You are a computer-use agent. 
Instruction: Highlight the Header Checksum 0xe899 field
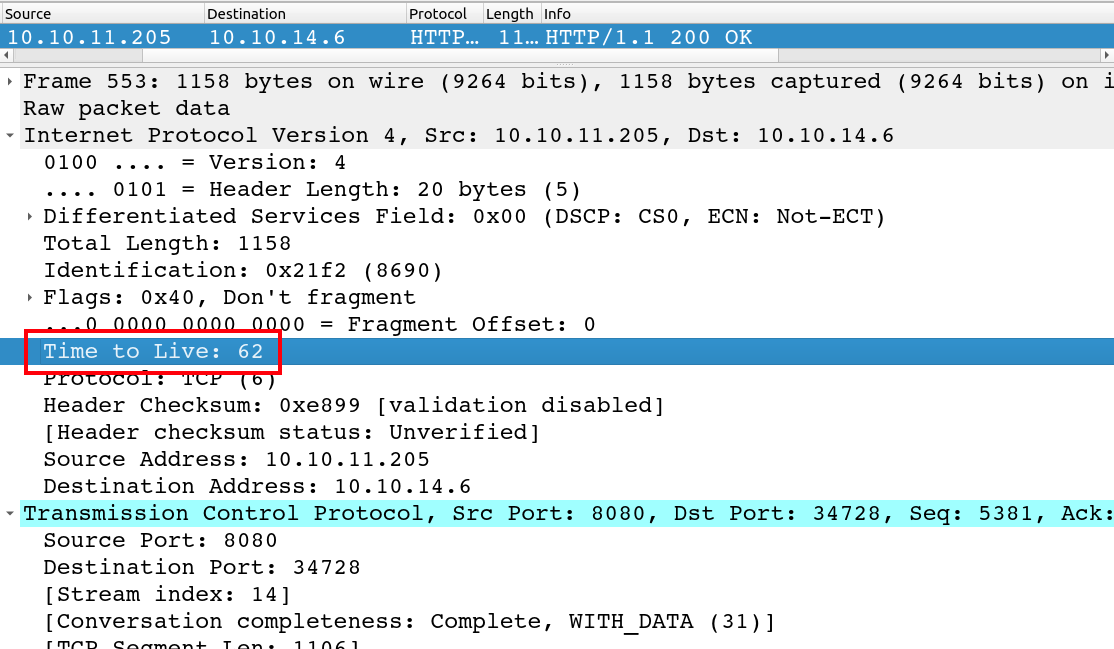point(353,405)
